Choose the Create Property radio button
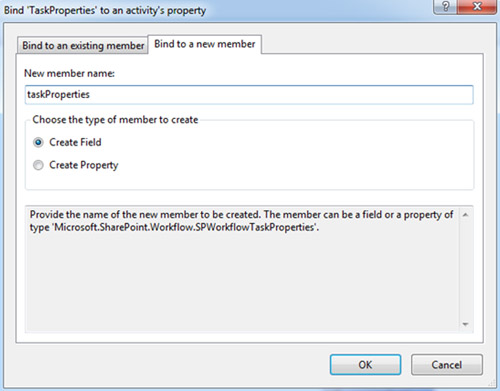The width and height of the screenshot is (500, 391). coord(38,165)
